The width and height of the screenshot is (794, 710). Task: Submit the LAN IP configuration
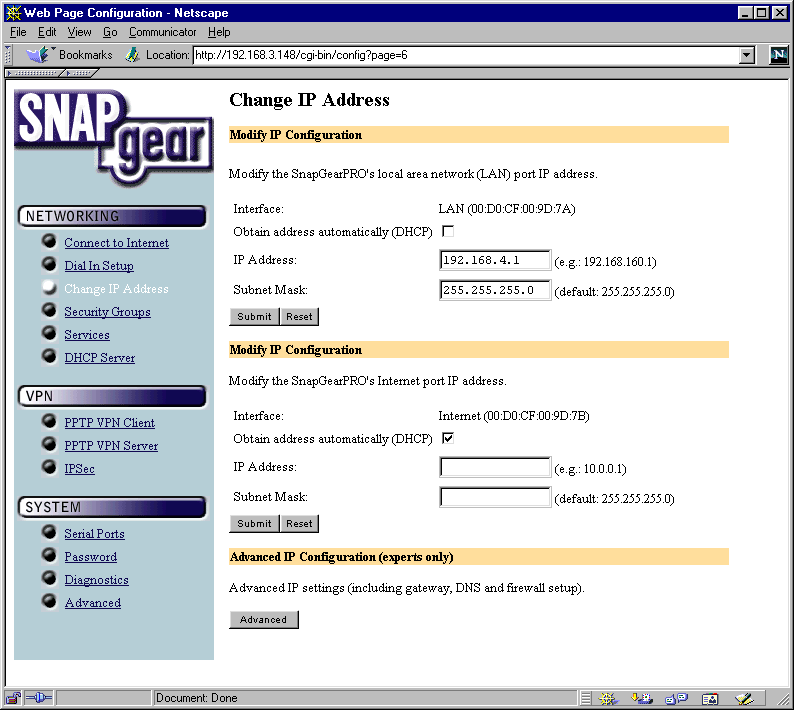pyautogui.click(x=254, y=317)
